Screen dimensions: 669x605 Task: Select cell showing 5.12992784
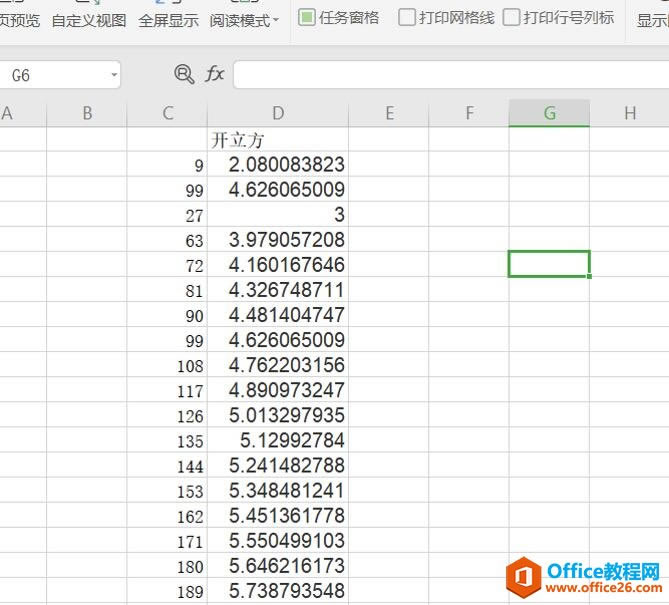tap(278, 440)
